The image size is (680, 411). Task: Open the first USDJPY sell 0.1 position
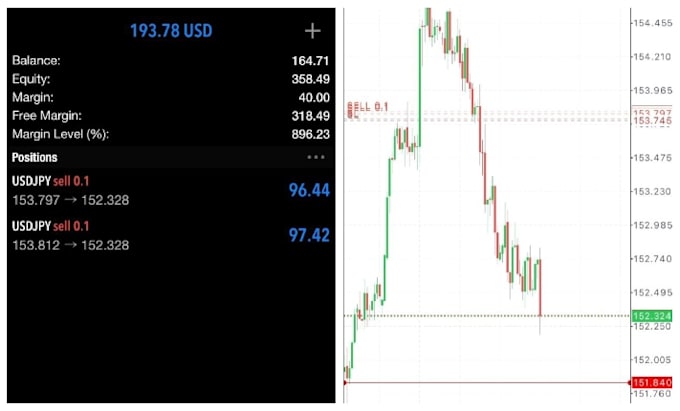pos(171,190)
